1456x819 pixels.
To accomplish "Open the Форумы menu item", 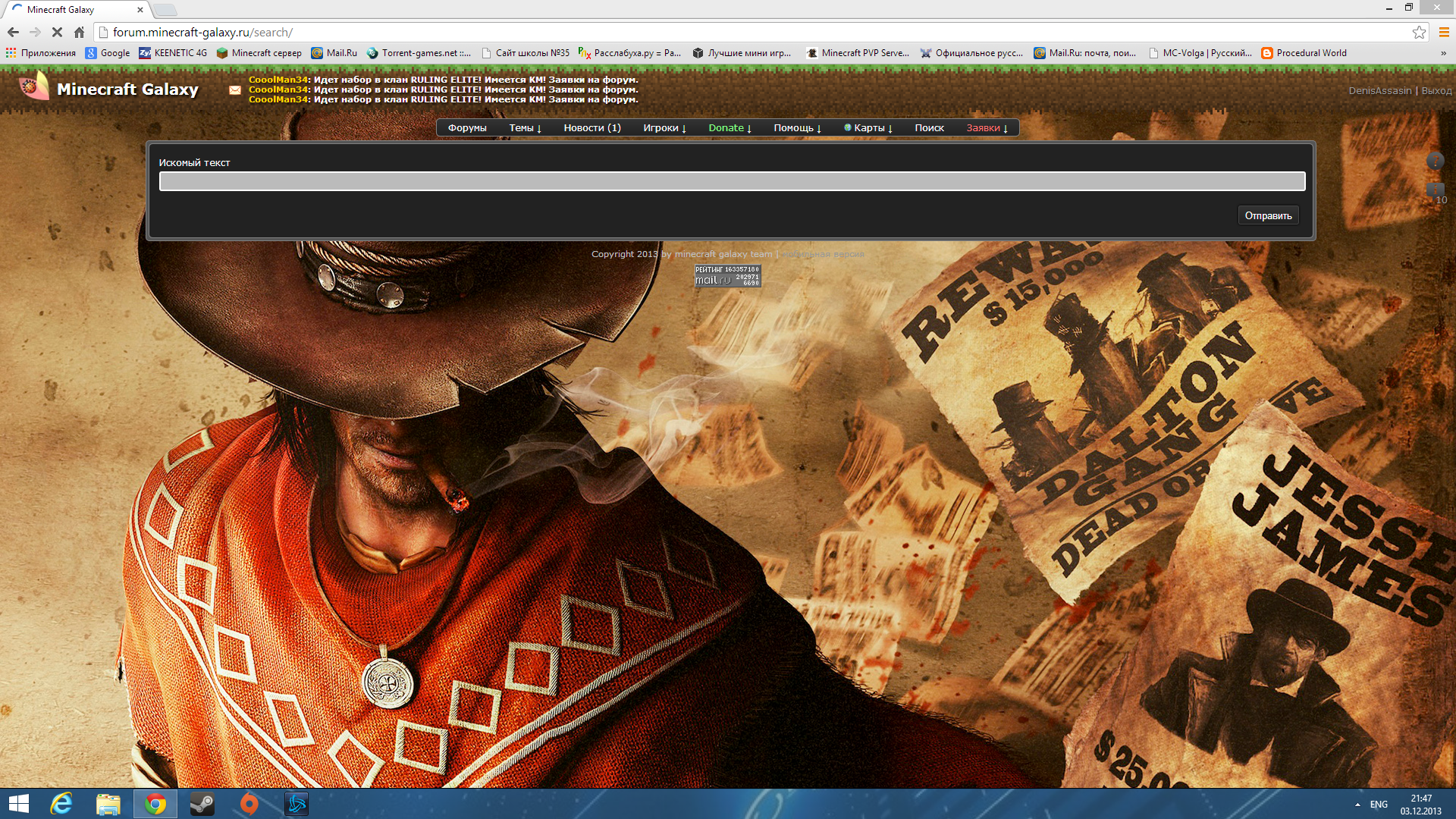I will [467, 128].
